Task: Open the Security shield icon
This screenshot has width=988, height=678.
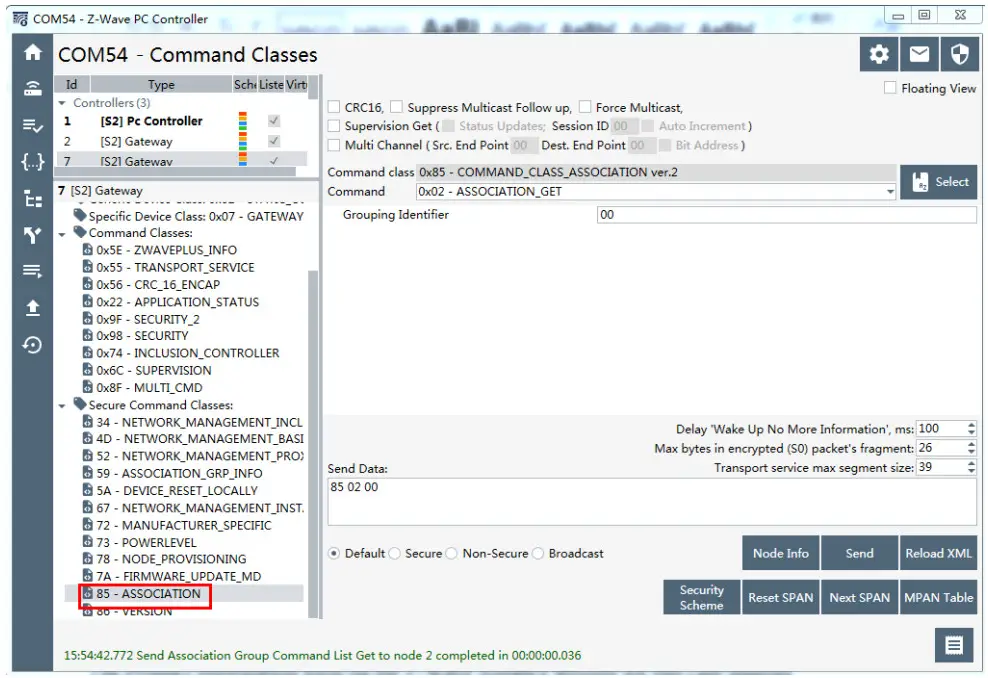Action: point(957,55)
